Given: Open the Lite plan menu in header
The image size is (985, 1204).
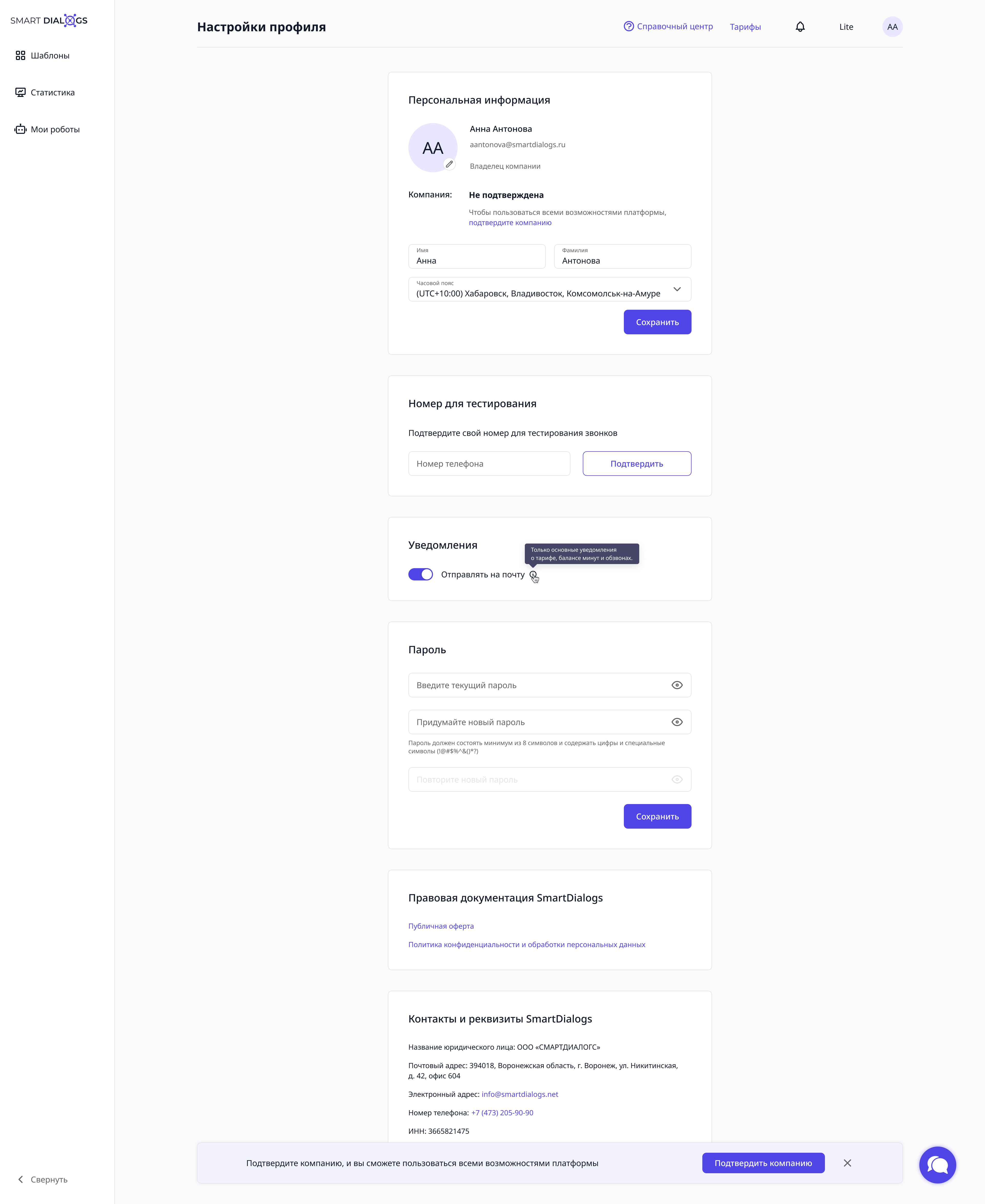Looking at the screenshot, I should tap(846, 27).
